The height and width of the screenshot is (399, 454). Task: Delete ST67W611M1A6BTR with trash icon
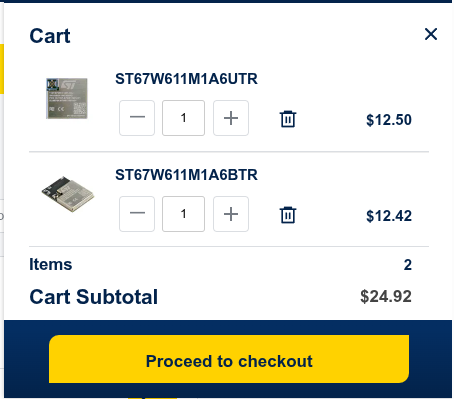(x=288, y=215)
